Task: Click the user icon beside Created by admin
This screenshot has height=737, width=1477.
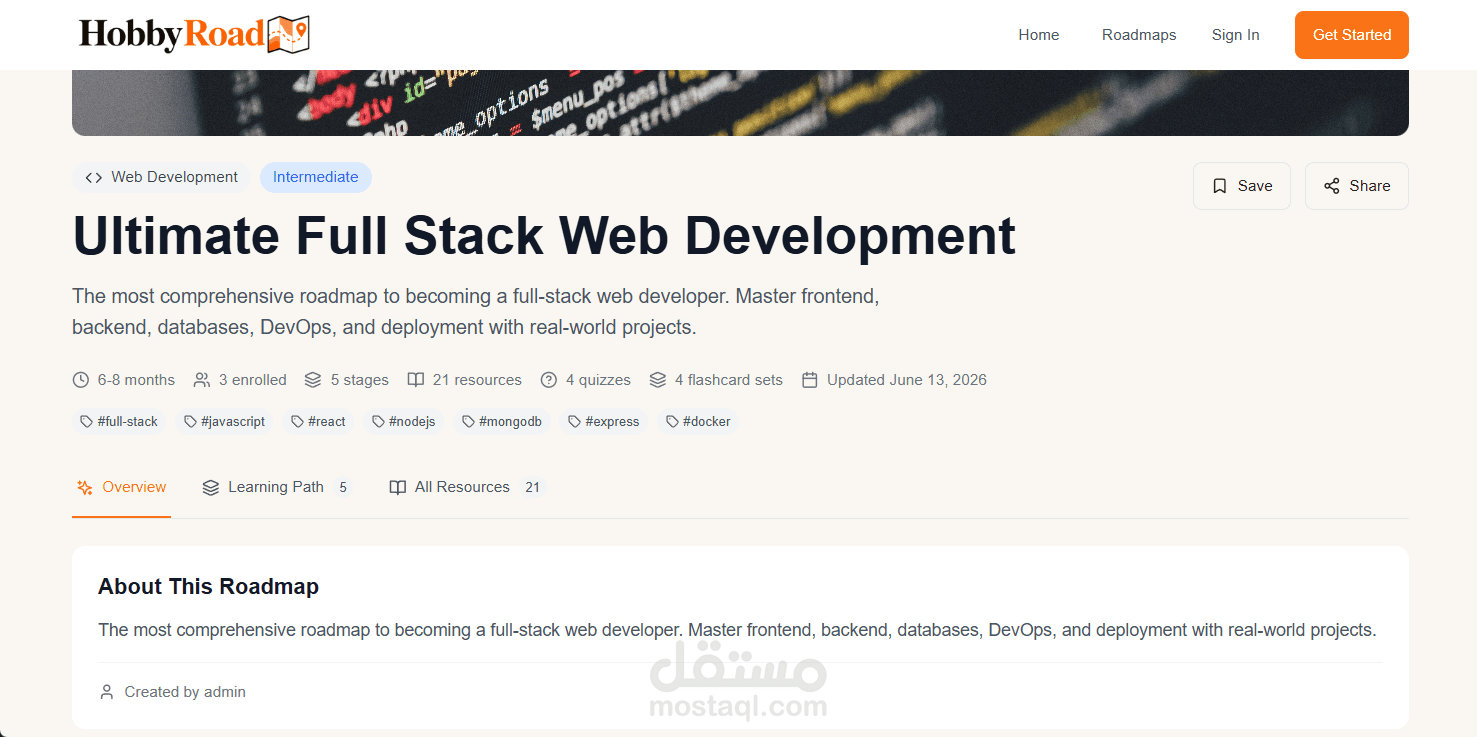Action: tap(107, 692)
